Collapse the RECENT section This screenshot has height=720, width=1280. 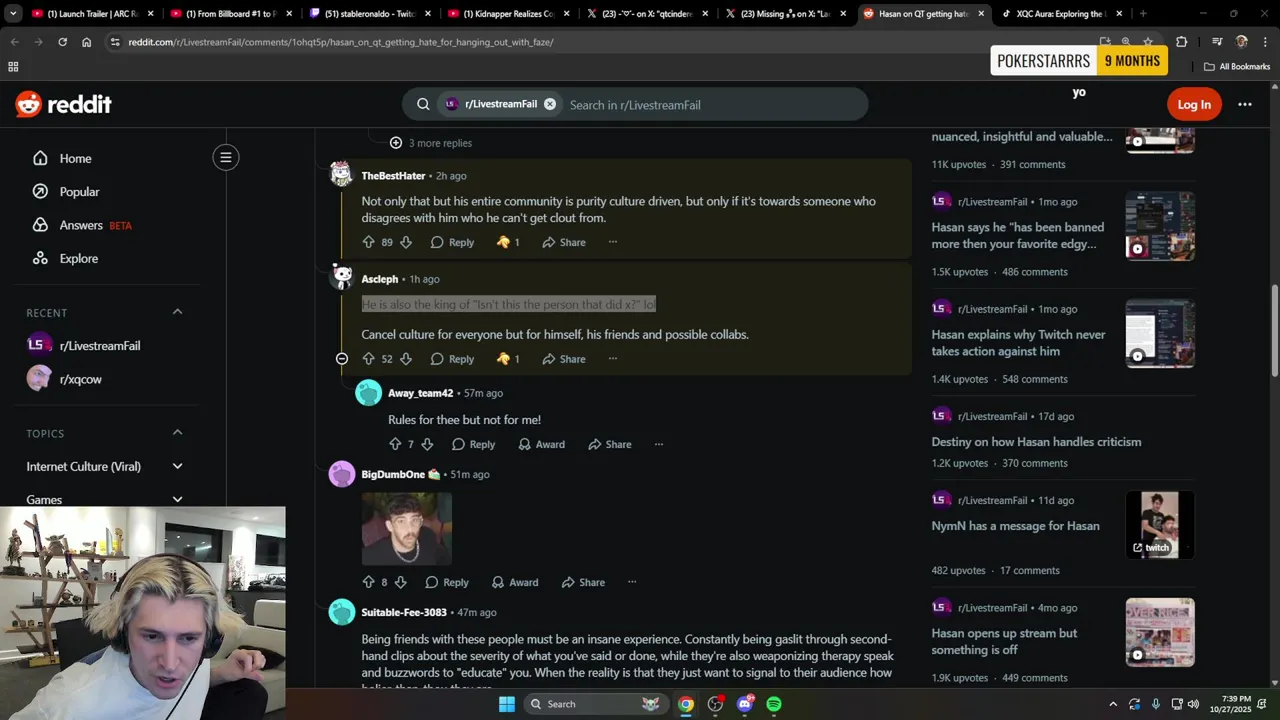tap(177, 312)
